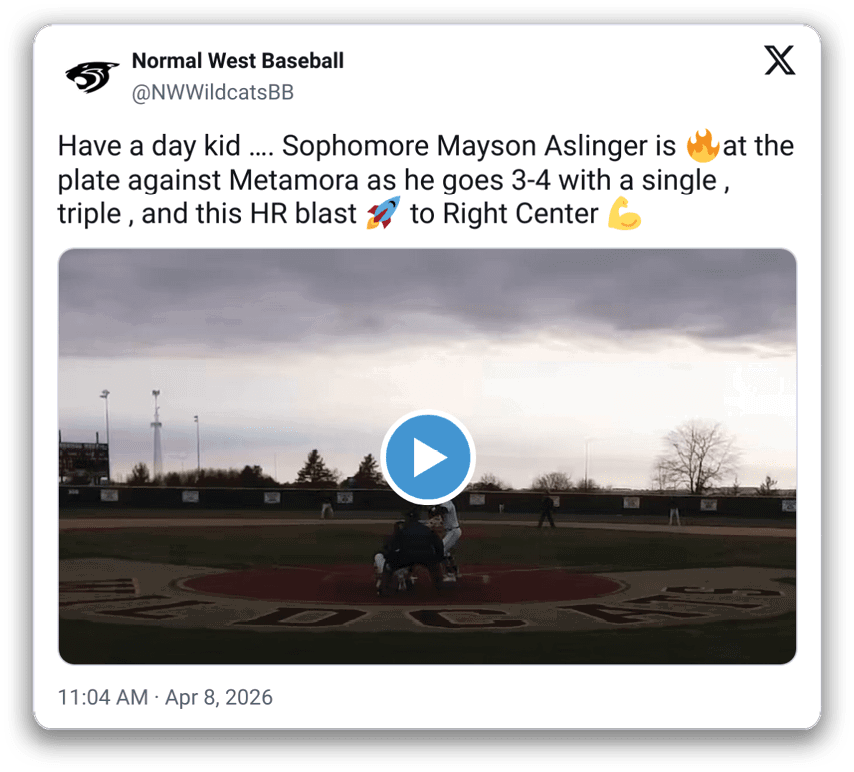Click the X logo in the card corner
Image resolution: width=854 pixels, height=772 pixels.
tap(779, 60)
